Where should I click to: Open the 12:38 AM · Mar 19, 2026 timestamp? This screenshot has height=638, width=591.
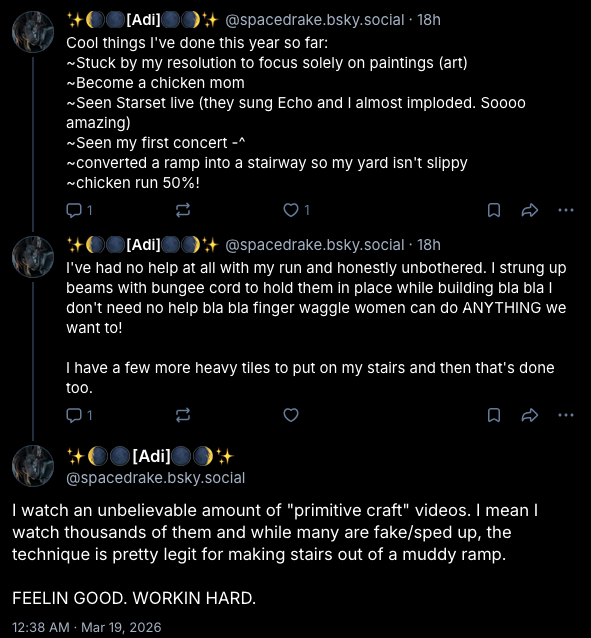click(x=87, y=627)
